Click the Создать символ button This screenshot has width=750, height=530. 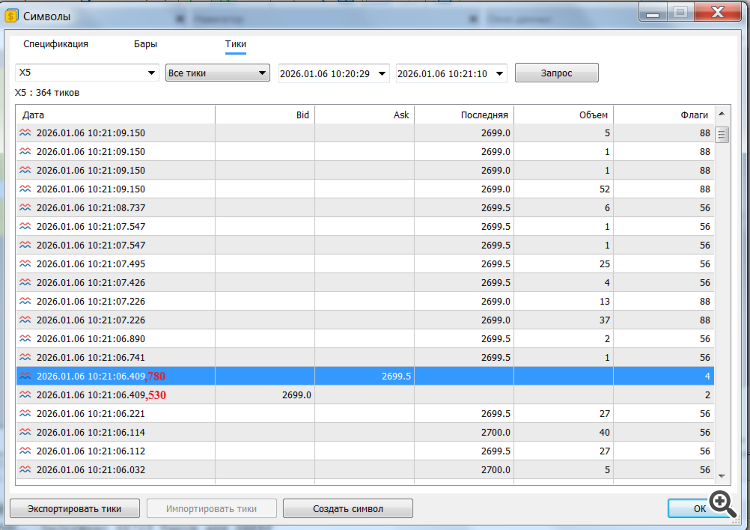click(x=348, y=508)
